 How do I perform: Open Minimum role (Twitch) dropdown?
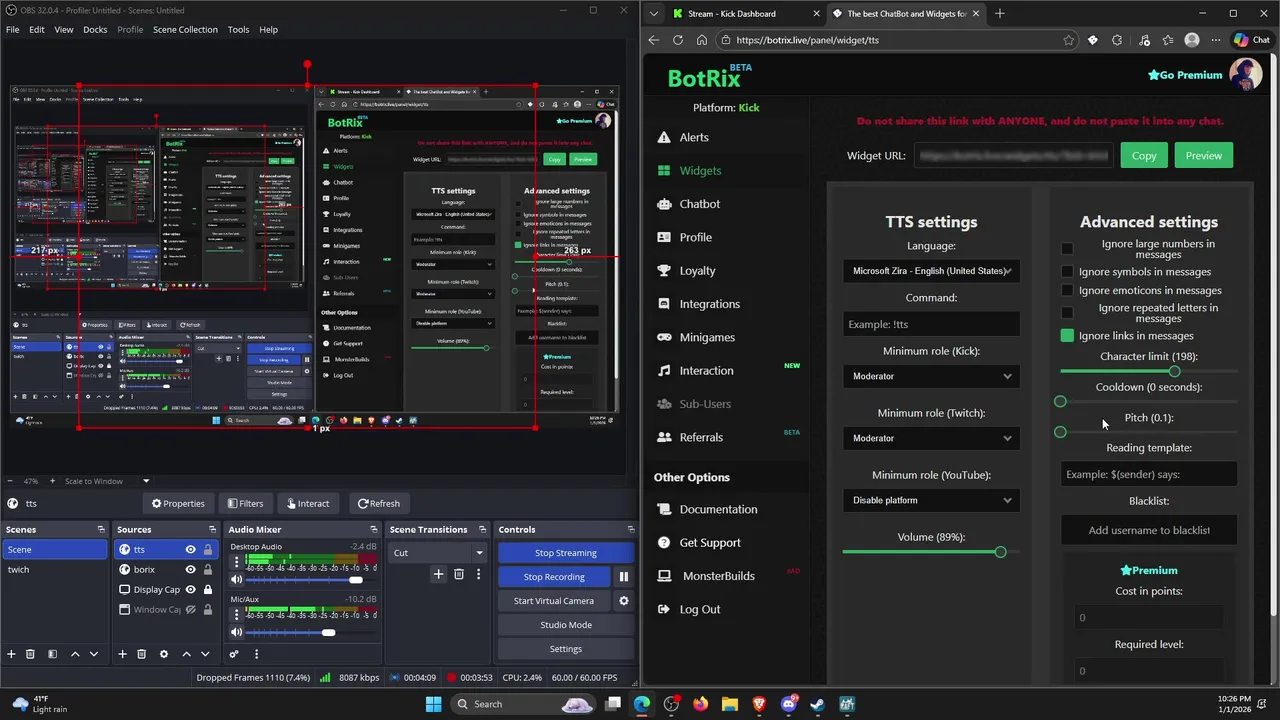click(x=931, y=438)
